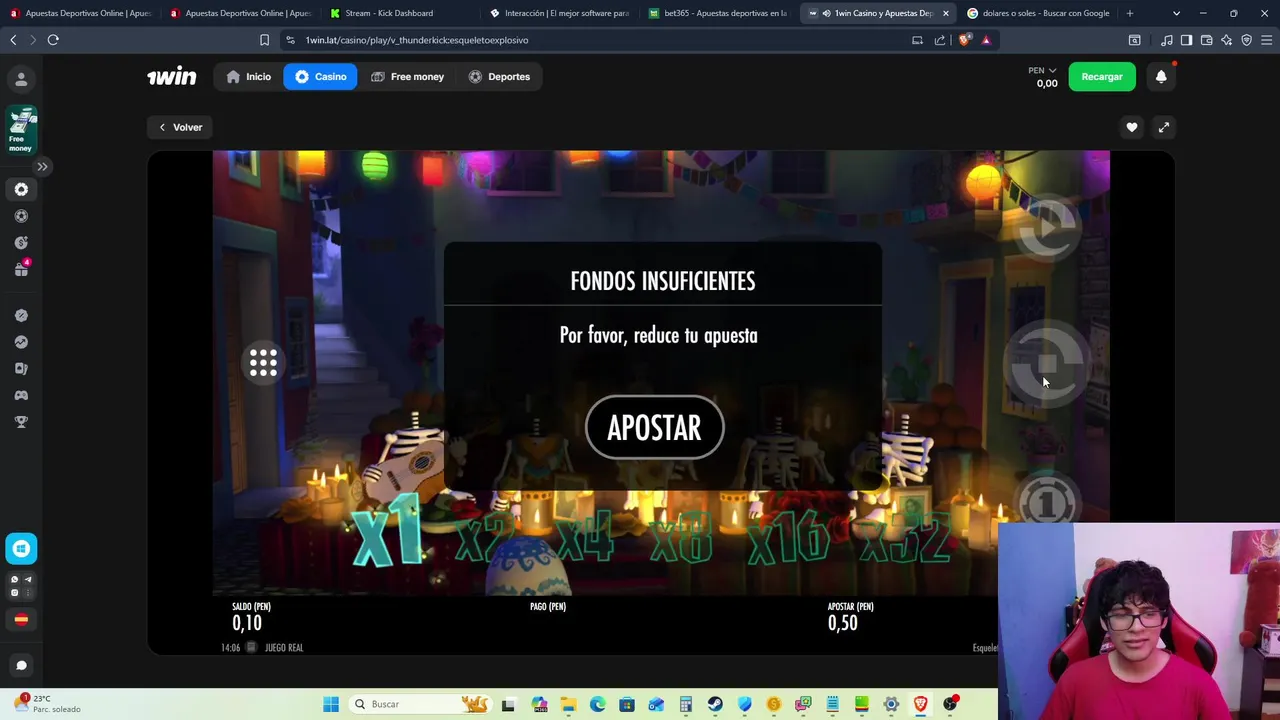
Task: Expand the left sidebar with double chevron
Action: point(42,167)
